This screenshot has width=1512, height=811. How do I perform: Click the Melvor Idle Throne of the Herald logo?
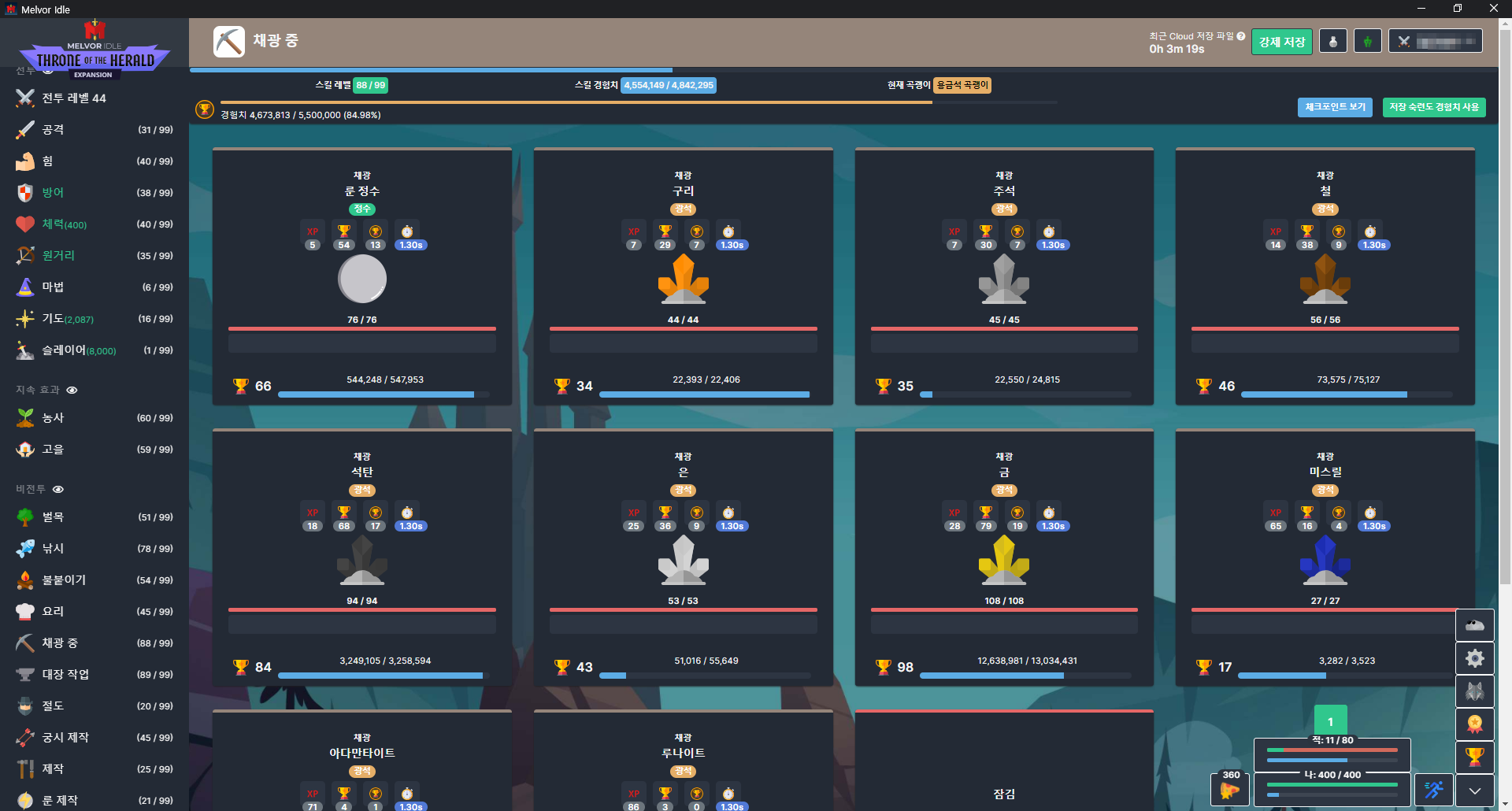(x=94, y=49)
